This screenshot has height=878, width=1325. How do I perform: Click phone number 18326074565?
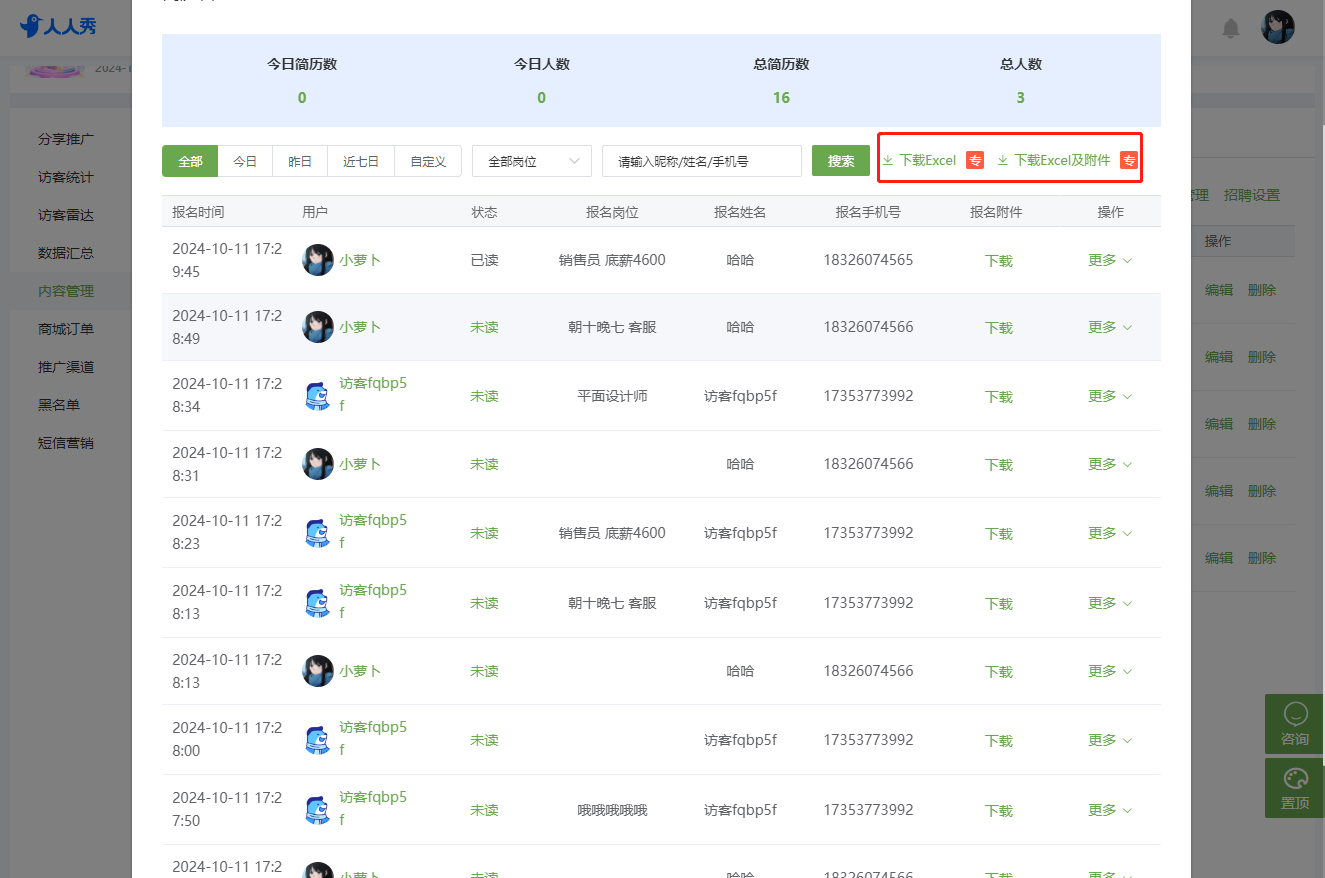(868, 260)
